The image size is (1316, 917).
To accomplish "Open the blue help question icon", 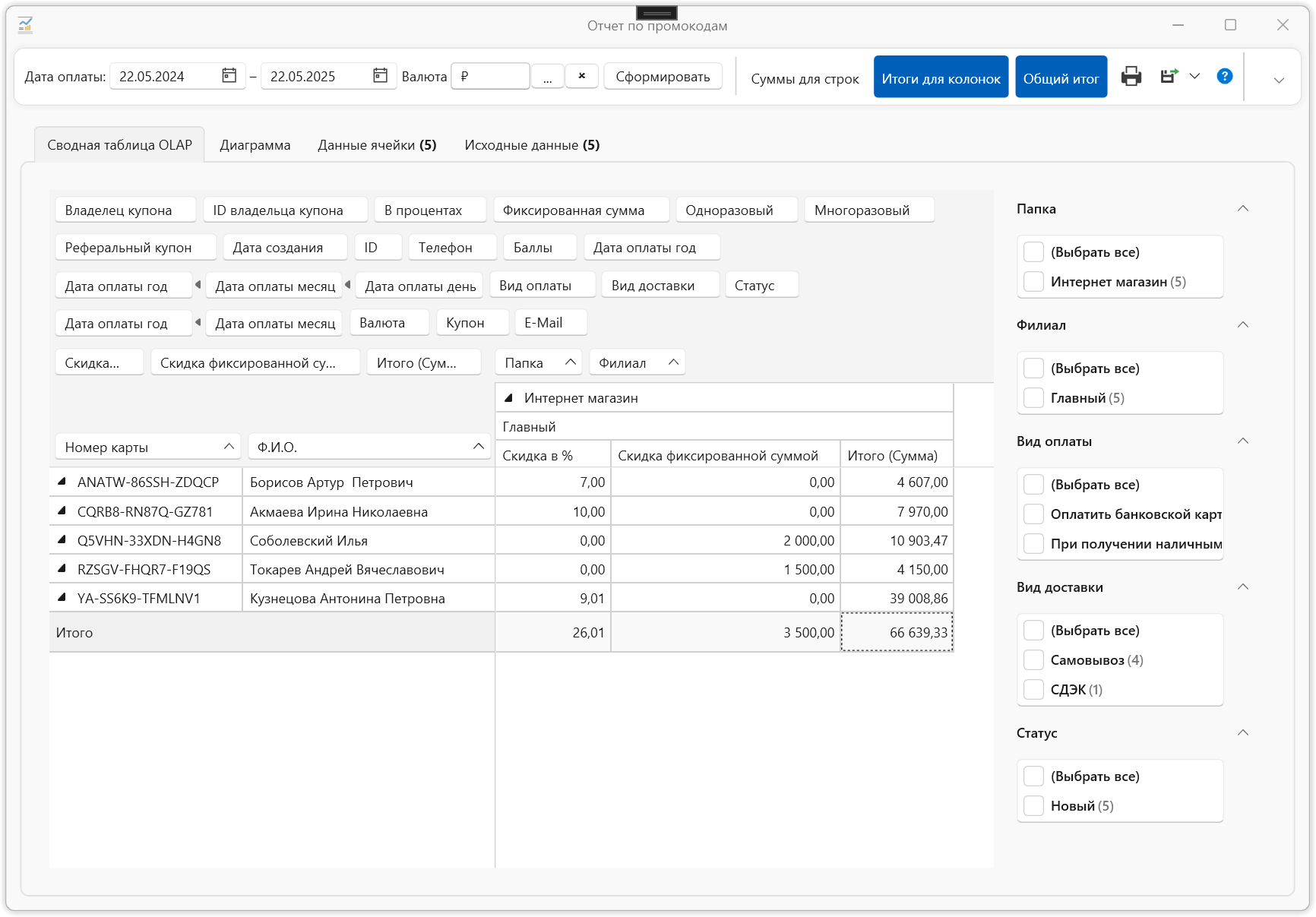I will (x=1224, y=76).
